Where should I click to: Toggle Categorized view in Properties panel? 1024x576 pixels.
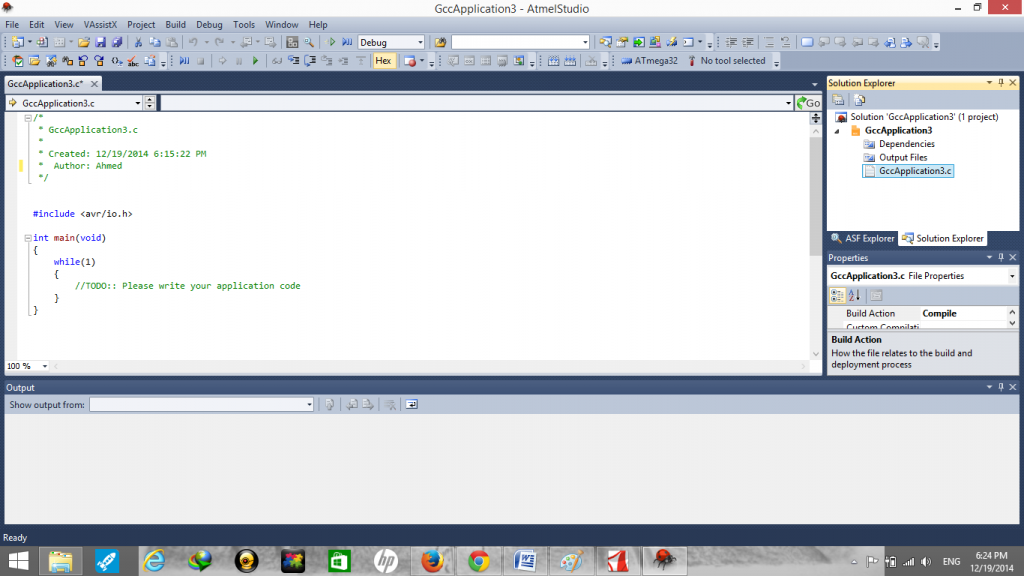pyautogui.click(x=838, y=295)
